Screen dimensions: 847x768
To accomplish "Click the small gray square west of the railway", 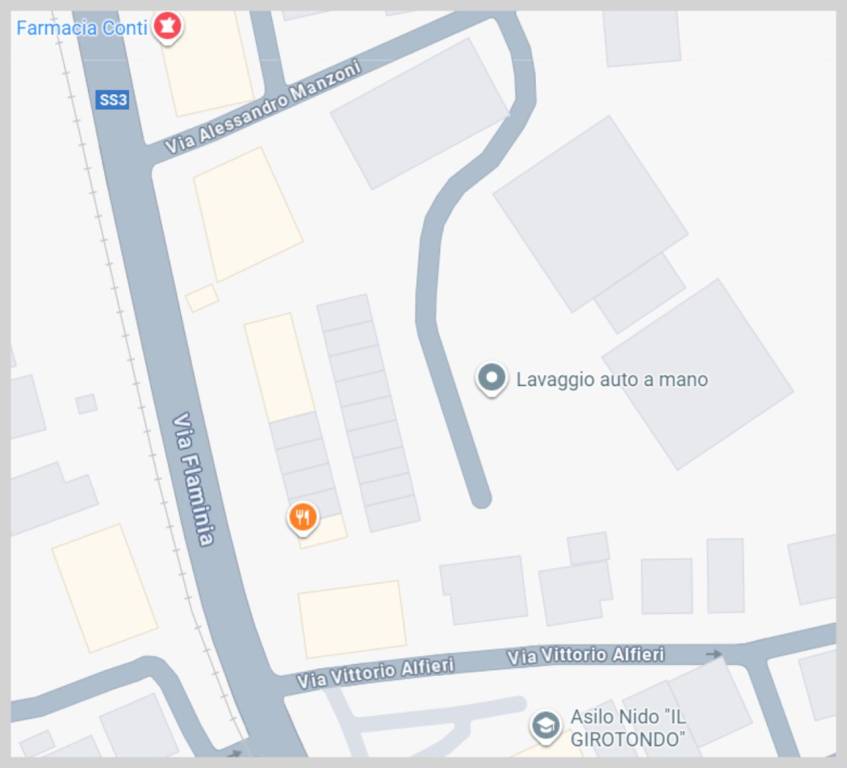I will [x=86, y=403].
